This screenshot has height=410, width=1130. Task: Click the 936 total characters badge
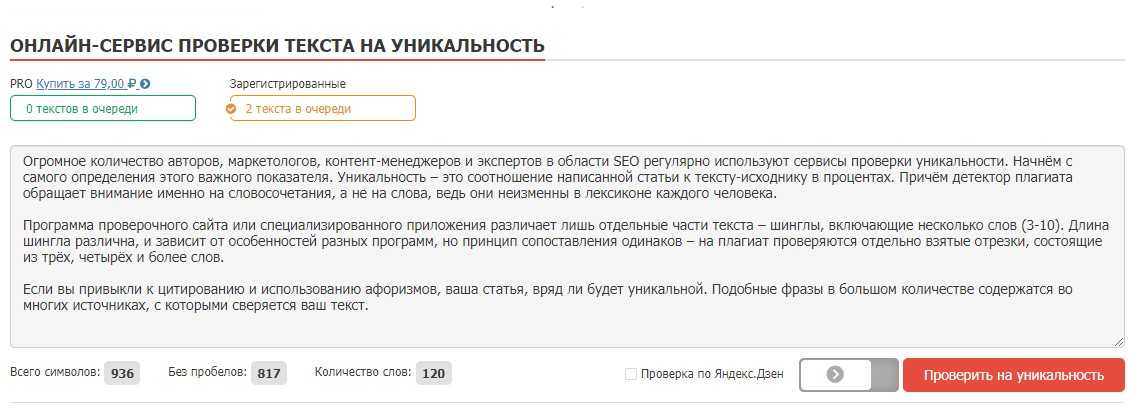(x=122, y=374)
